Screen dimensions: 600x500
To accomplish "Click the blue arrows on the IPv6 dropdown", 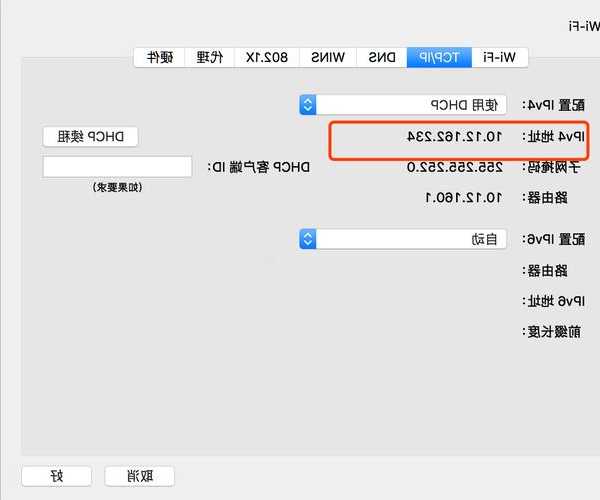I will coord(308,239).
